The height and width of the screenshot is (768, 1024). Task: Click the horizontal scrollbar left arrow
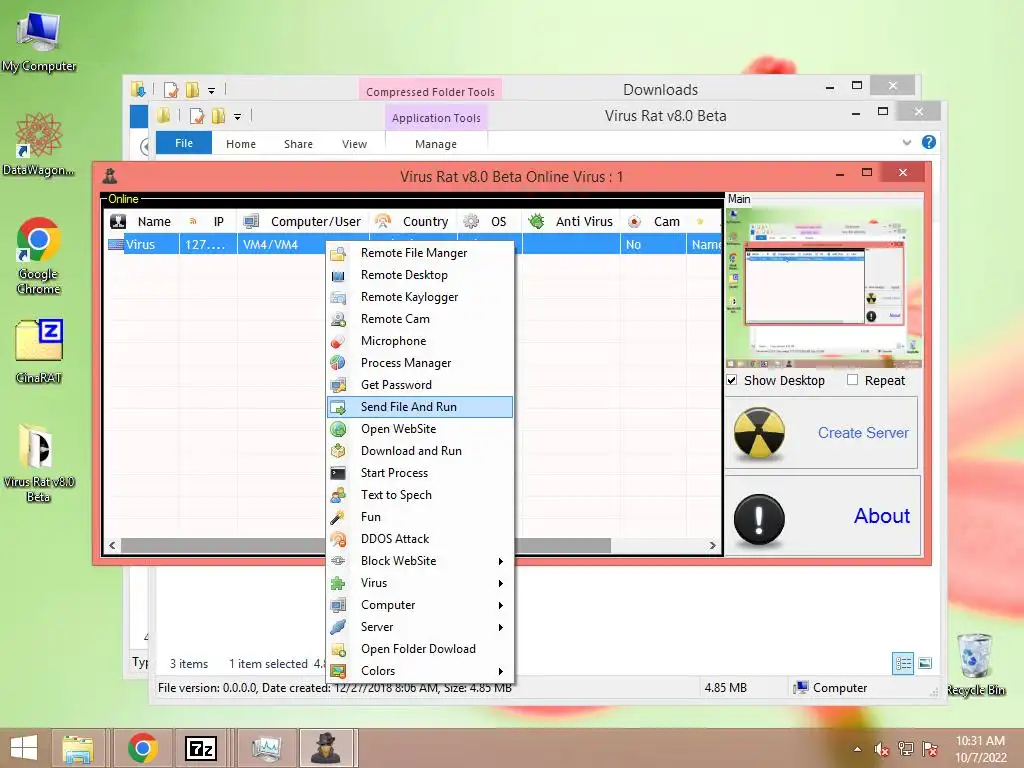coord(112,545)
